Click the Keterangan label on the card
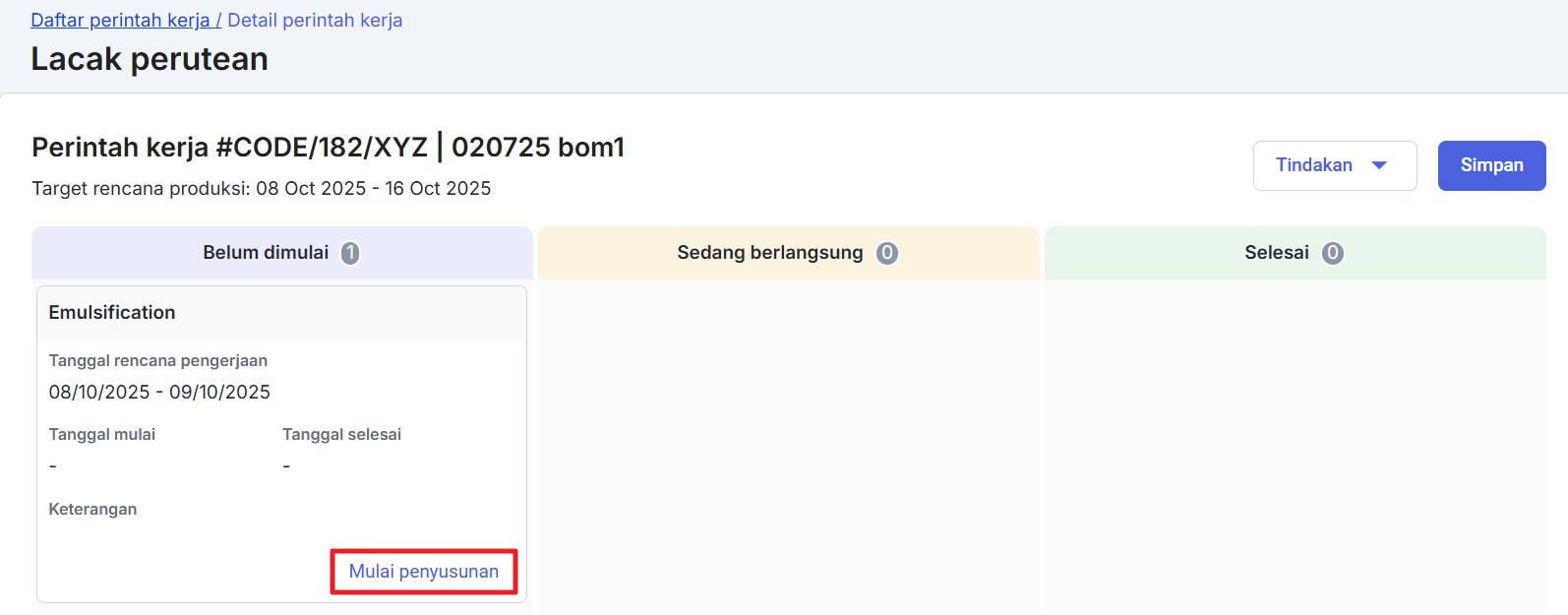This screenshot has width=1568, height=615. pyautogui.click(x=92, y=509)
